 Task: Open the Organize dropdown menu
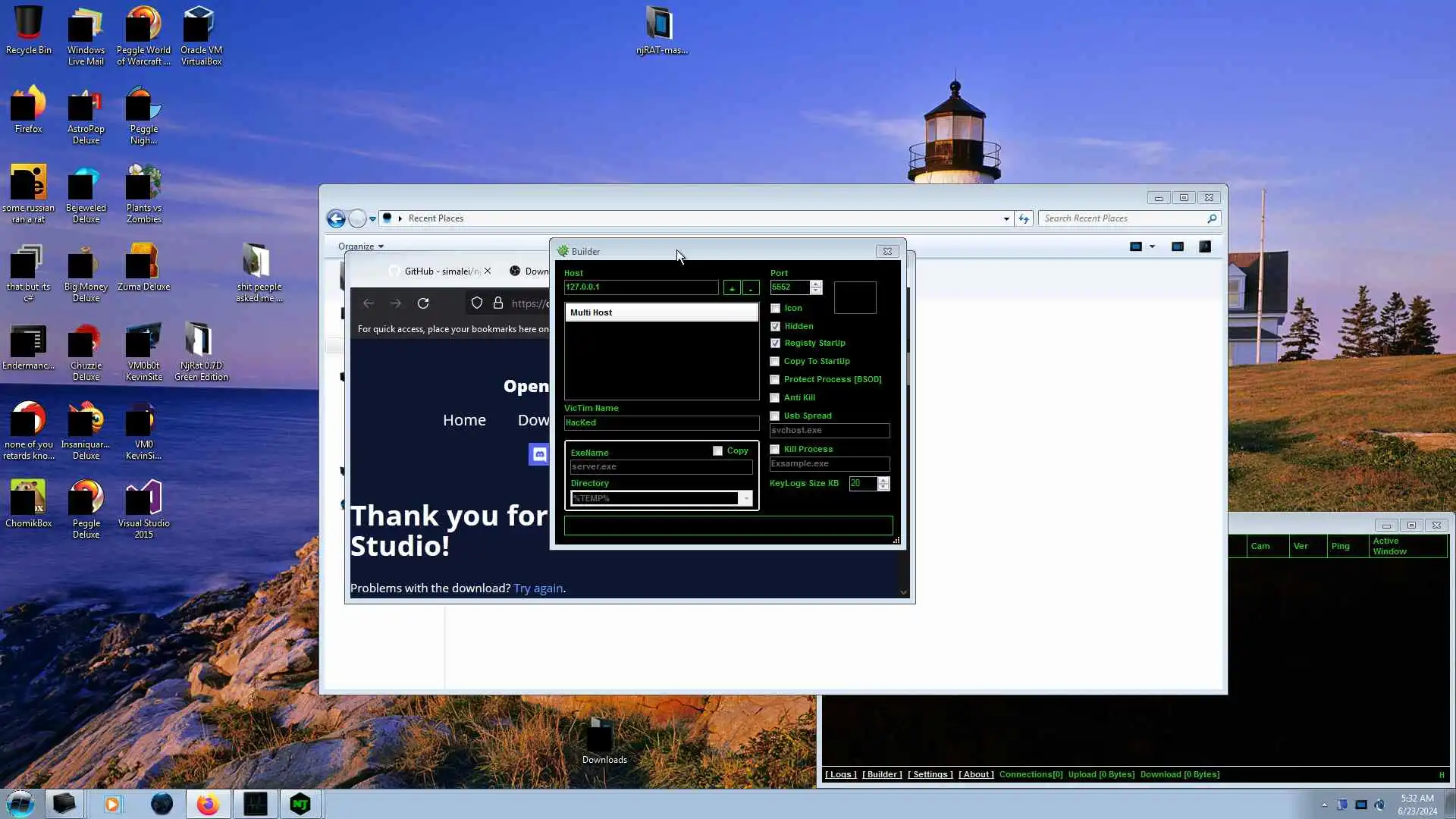point(361,246)
